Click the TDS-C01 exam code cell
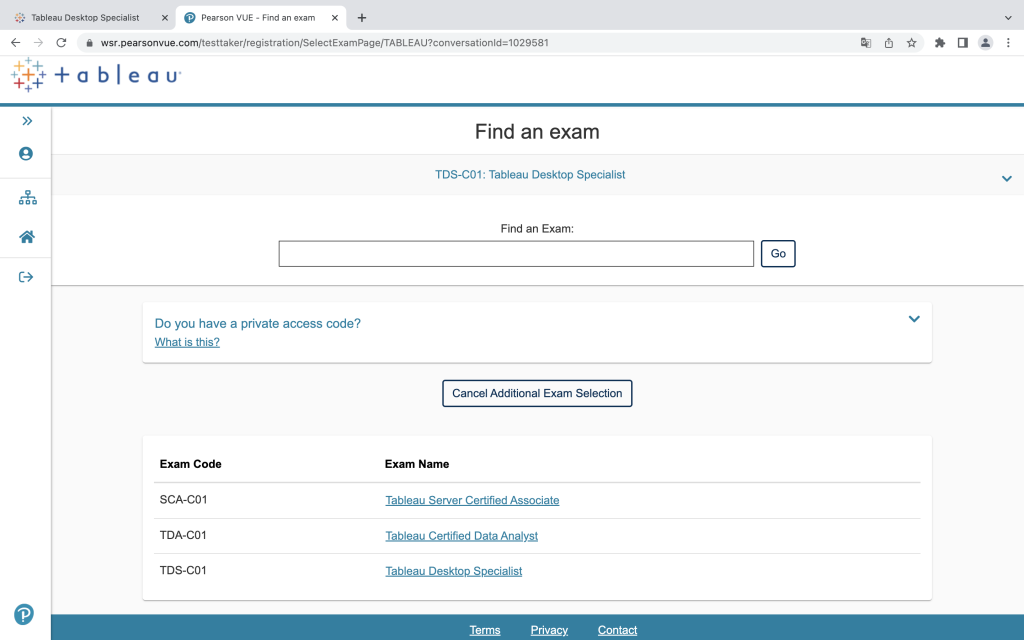Viewport: 1024px width, 640px height. [x=183, y=570]
